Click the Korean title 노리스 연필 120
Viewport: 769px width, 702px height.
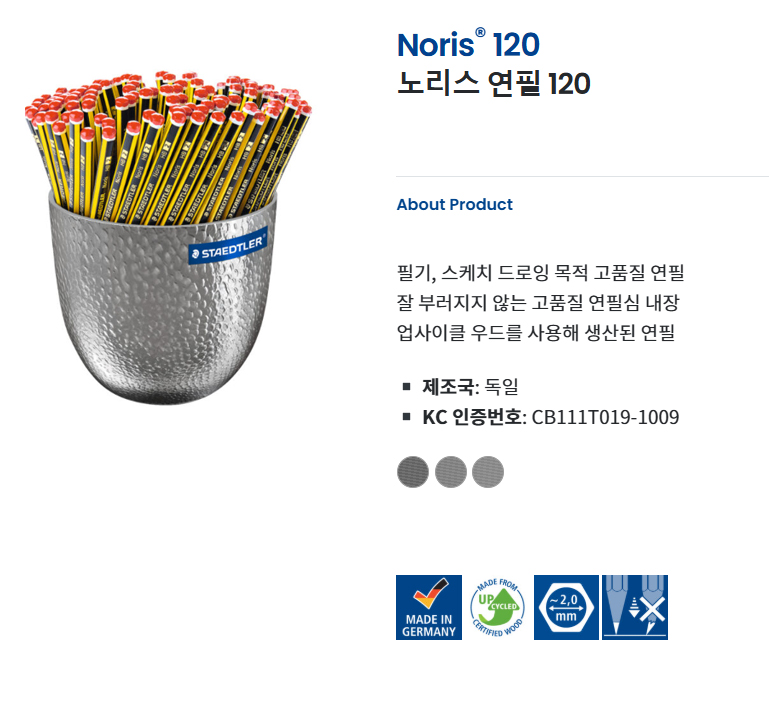pos(493,83)
